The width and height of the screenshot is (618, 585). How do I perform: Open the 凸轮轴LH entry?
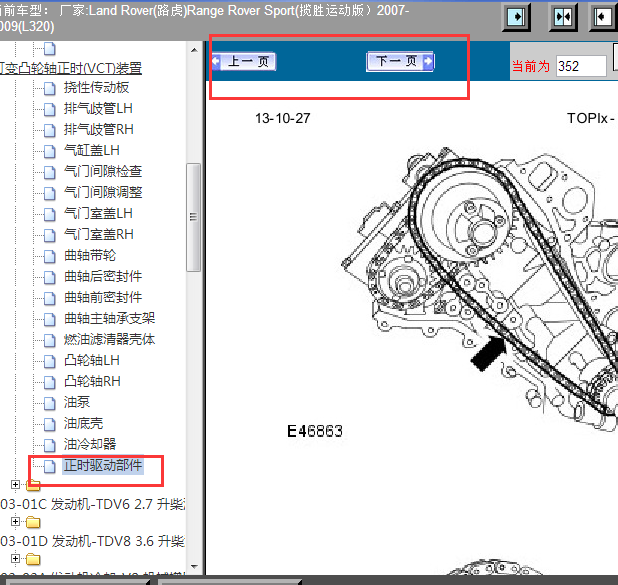coord(92,360)
